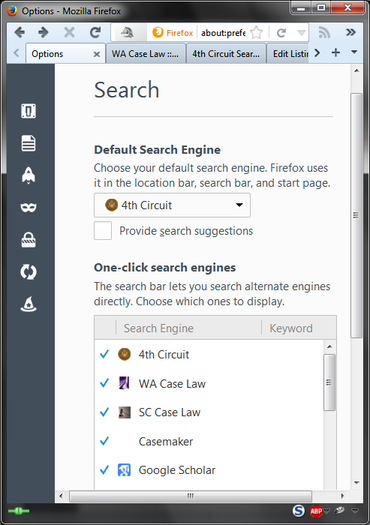Open Security lock icon in sidebar
370x525 pixels.
[x=28, y=240]
